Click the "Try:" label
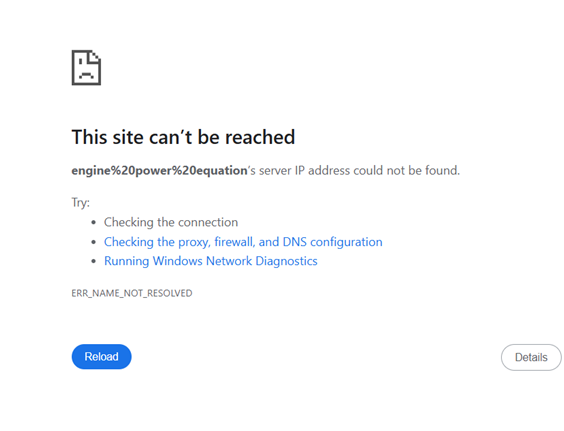This screenshot has height=431, width=564. [x=81, y=203]
